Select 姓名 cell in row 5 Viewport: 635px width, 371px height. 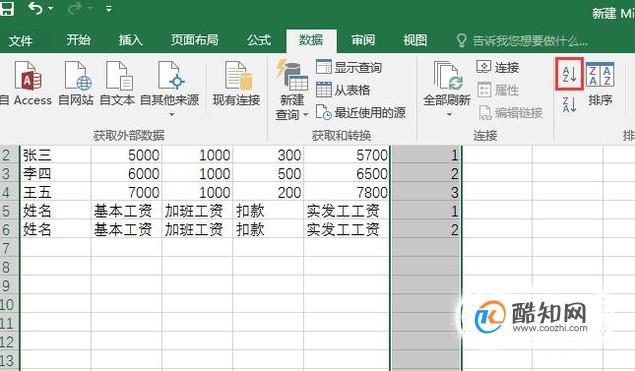coord(55,211)
